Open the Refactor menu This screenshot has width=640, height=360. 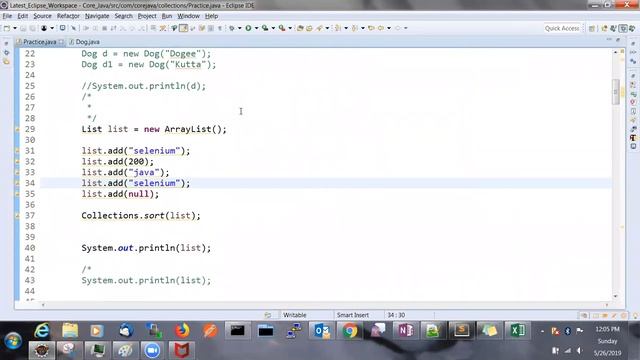point(68,16)
